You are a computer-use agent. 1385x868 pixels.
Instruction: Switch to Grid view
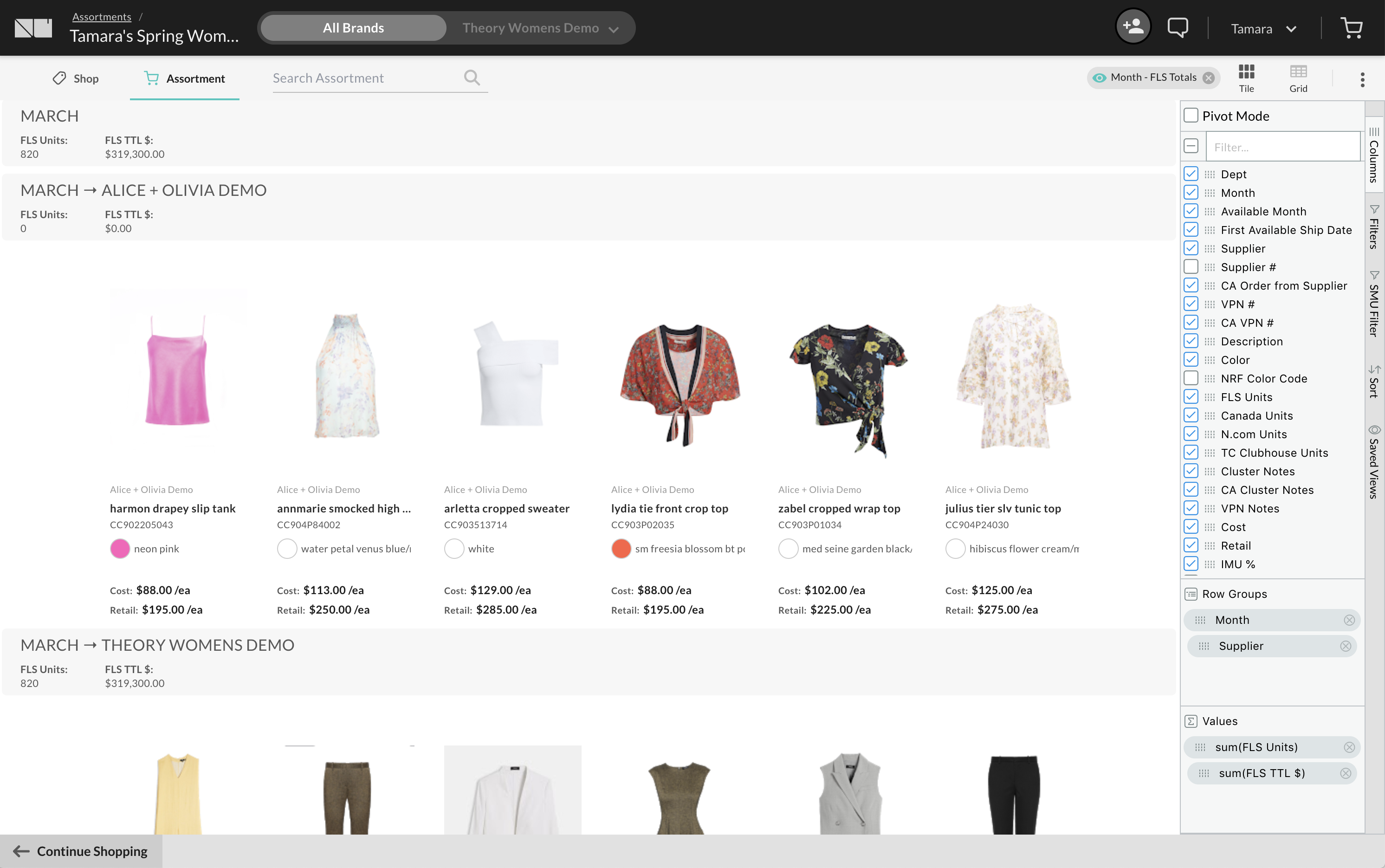point(1298,78)
